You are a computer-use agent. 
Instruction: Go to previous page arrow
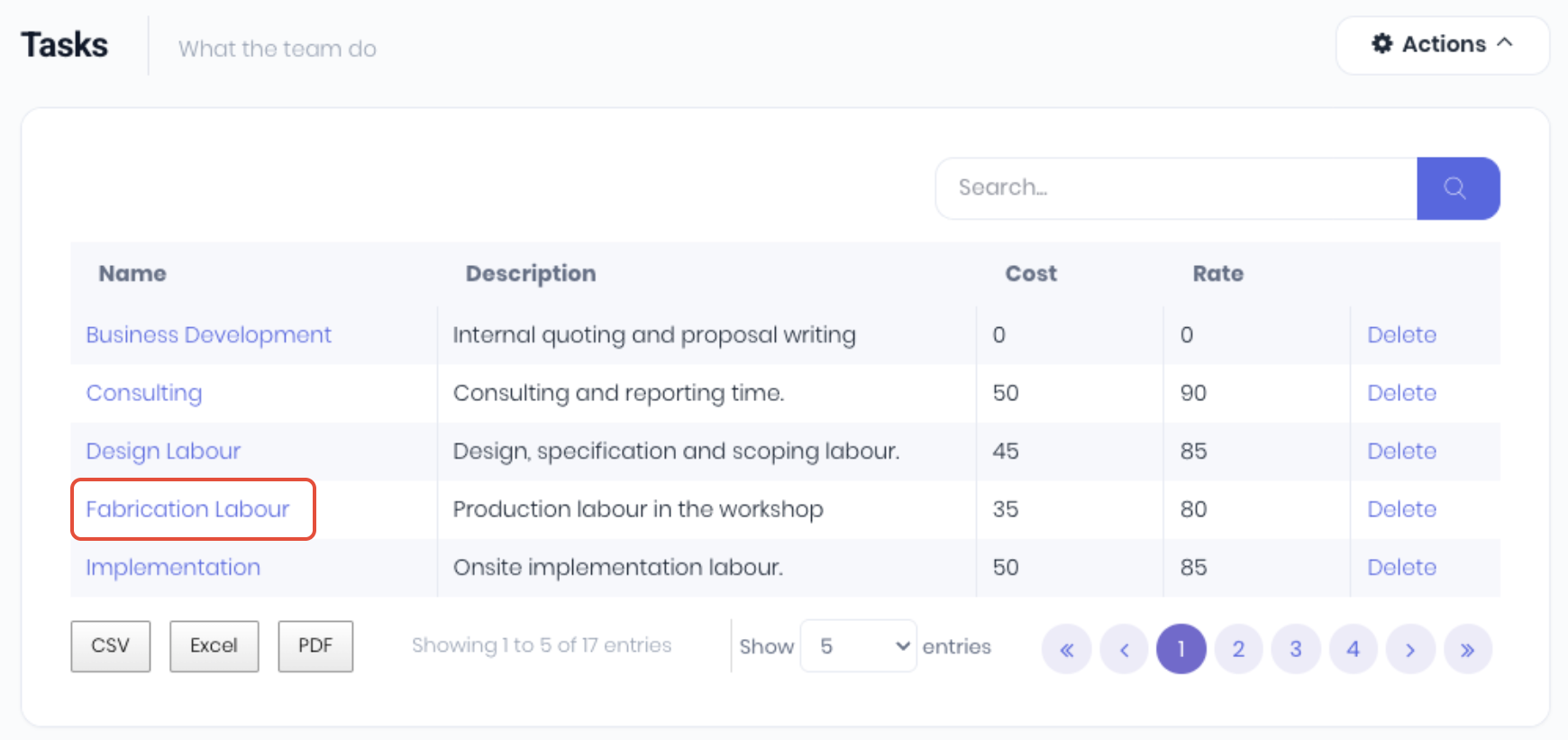pos(1124,649)
